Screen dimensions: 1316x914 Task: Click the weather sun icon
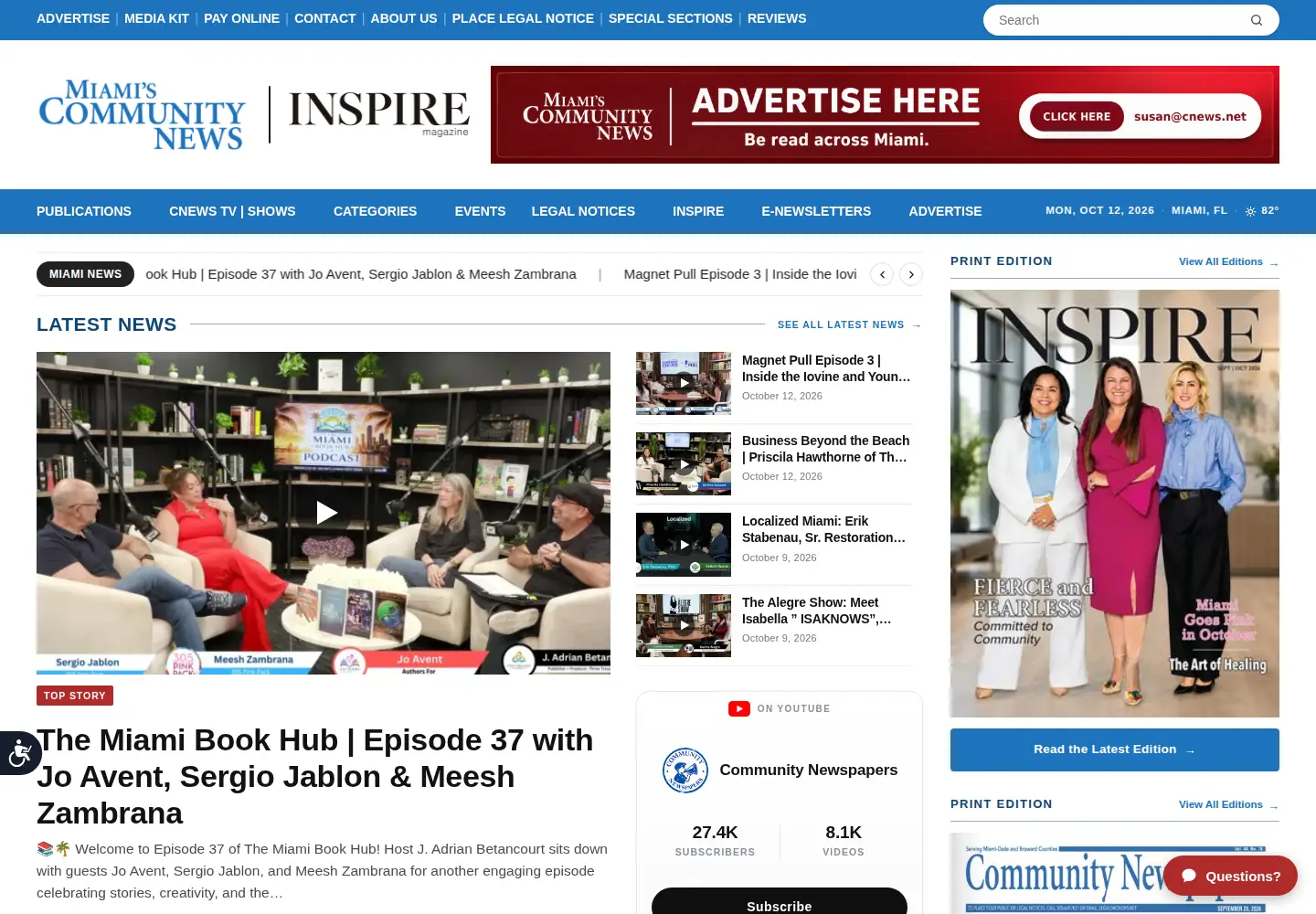(1250, 211)
